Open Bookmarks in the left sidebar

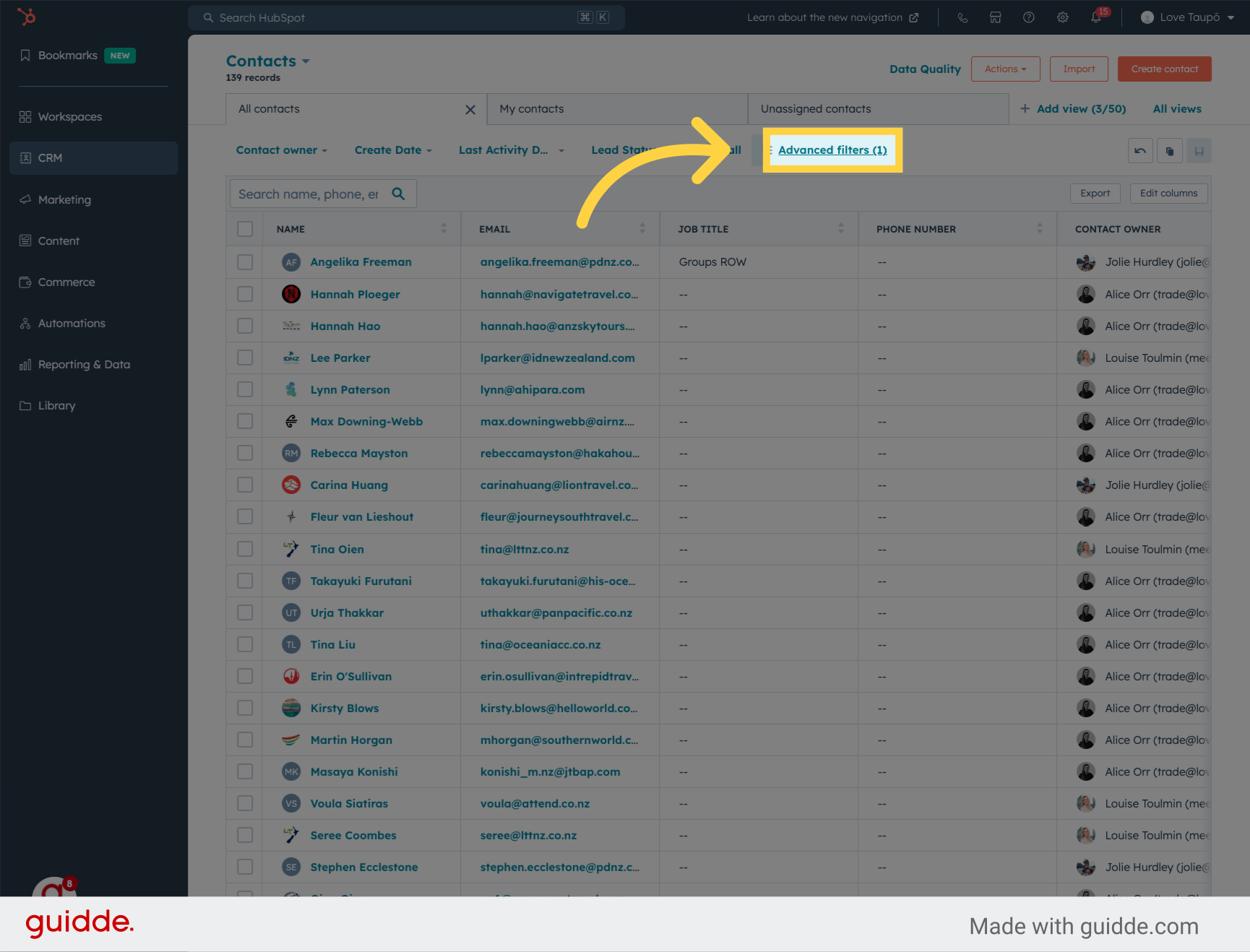pyautogui.click(x=67, y=55)
